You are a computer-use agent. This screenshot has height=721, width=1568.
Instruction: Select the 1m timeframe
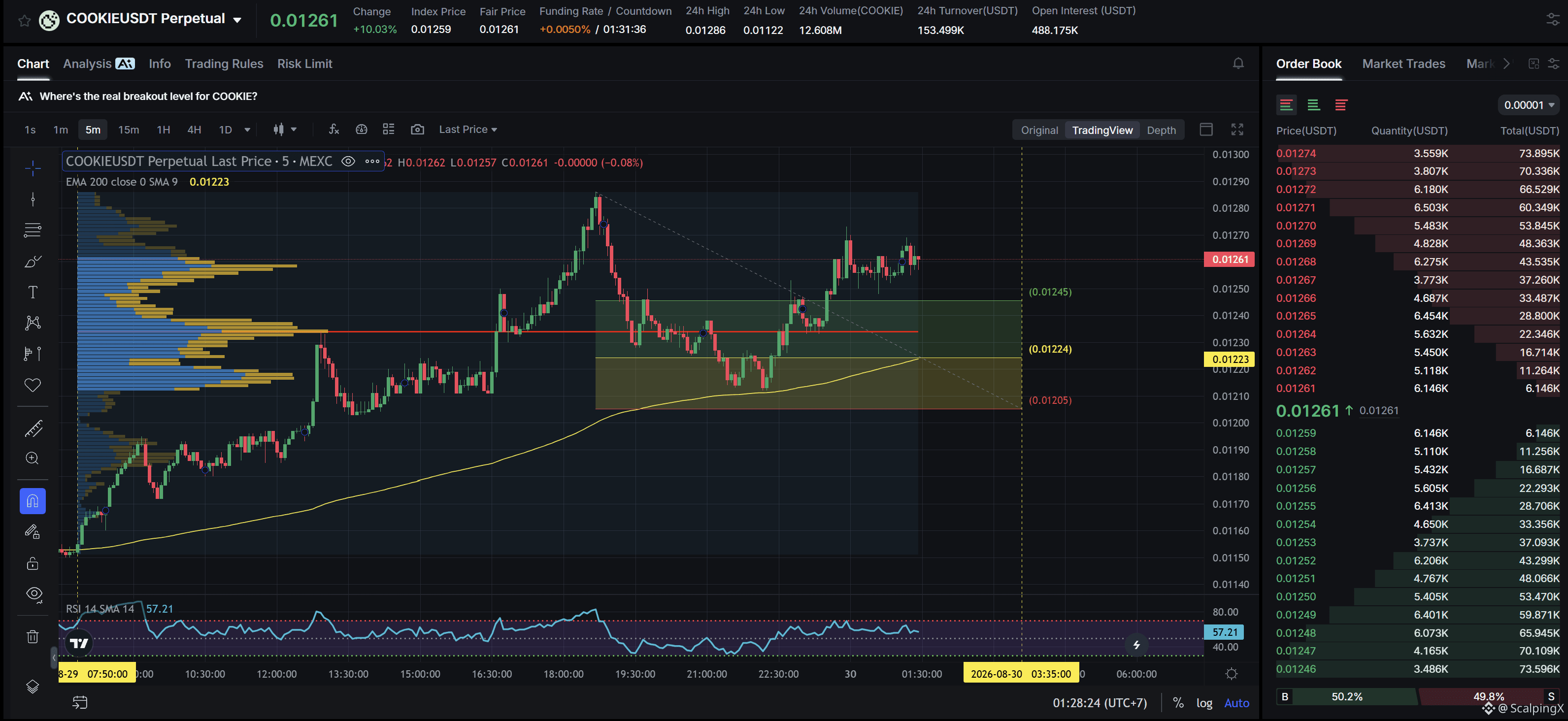coord(60,129)
